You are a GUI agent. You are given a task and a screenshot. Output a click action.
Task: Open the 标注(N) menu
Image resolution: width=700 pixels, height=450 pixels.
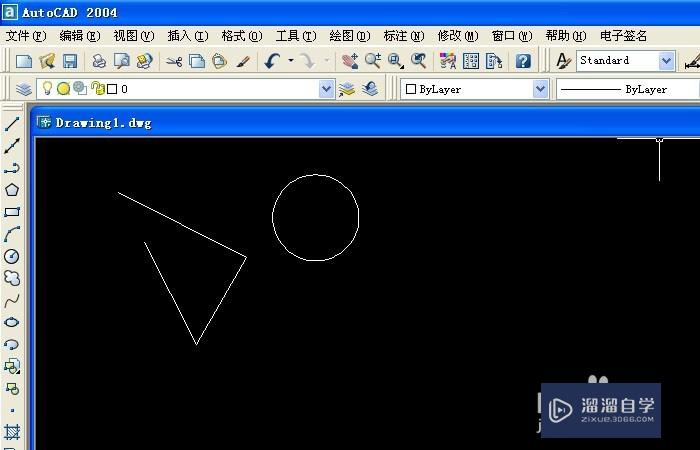404,36
